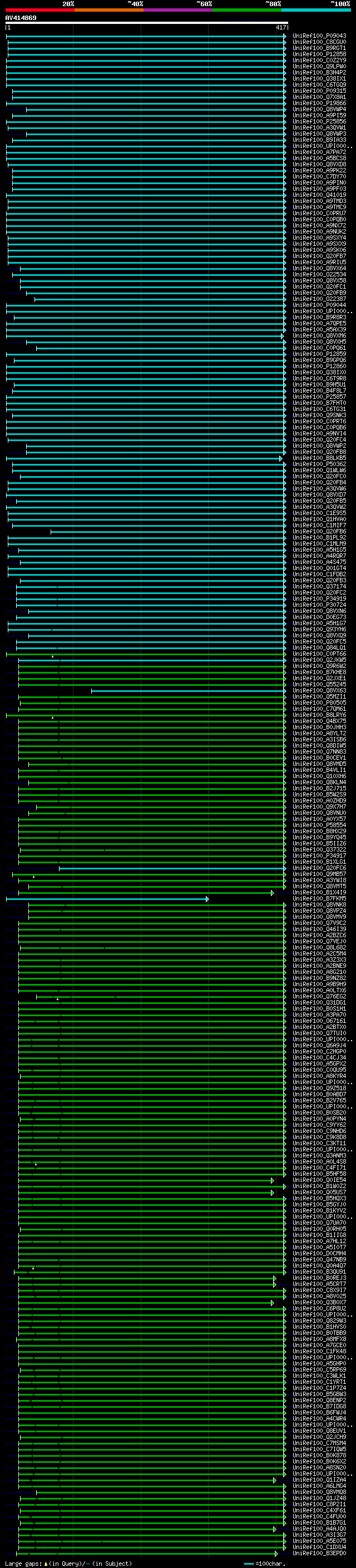This screenshot has height=1568, width=356.
Task: Select the UniRef100_A9SK06 label
Action: pyautogui.click(x=319, y=250)
